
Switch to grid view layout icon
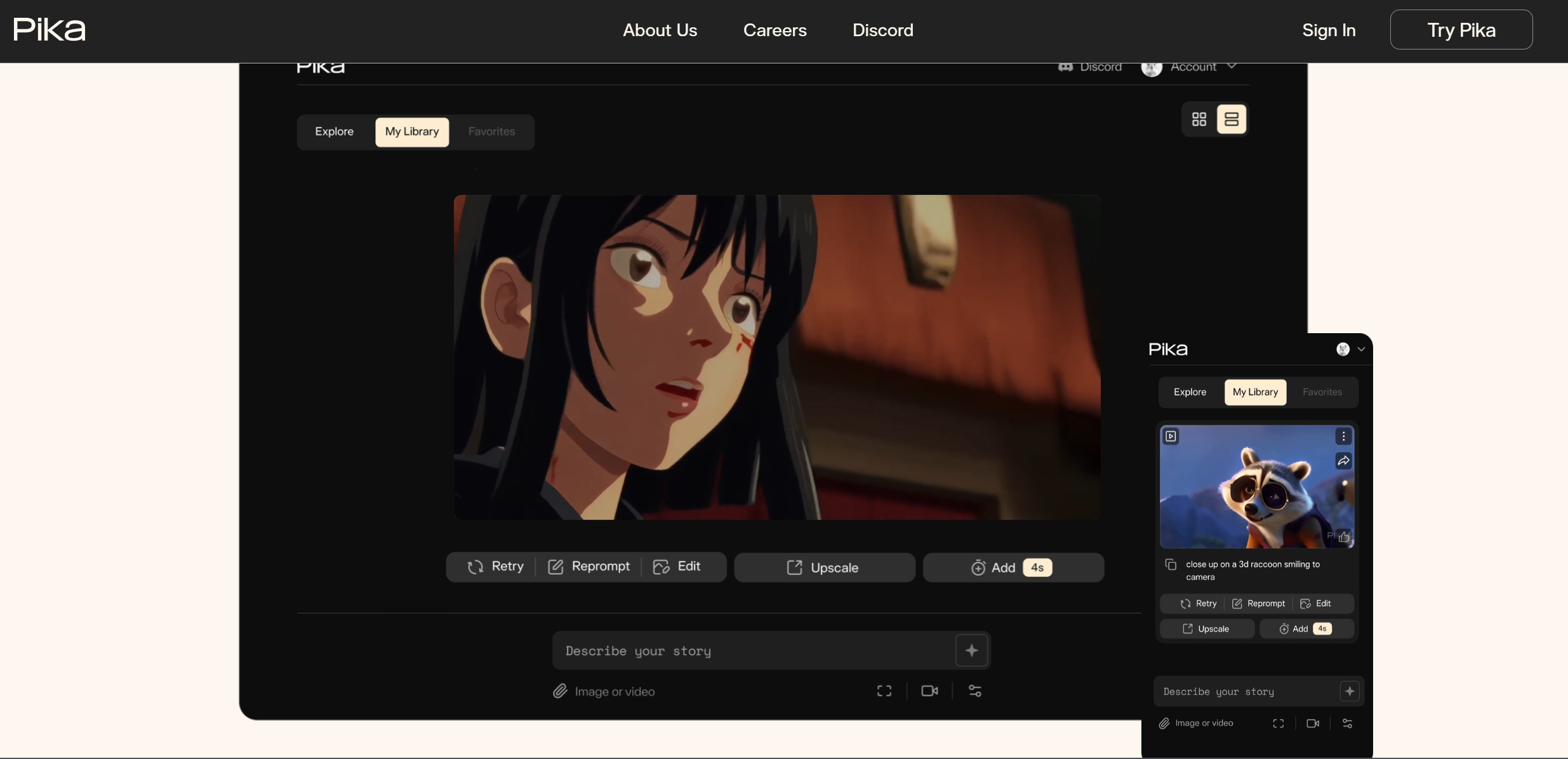1199,119
